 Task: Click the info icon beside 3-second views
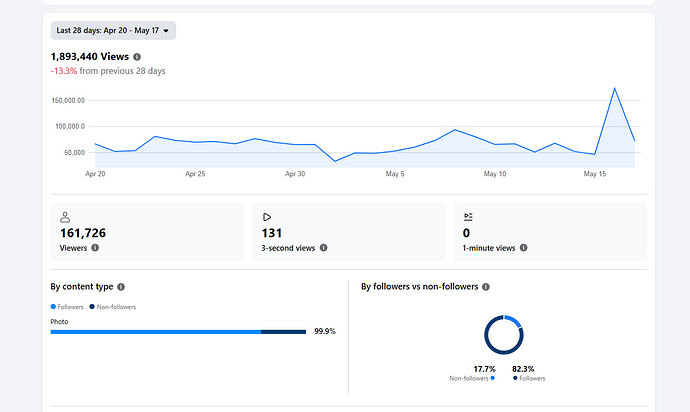[x=323, y=248]
